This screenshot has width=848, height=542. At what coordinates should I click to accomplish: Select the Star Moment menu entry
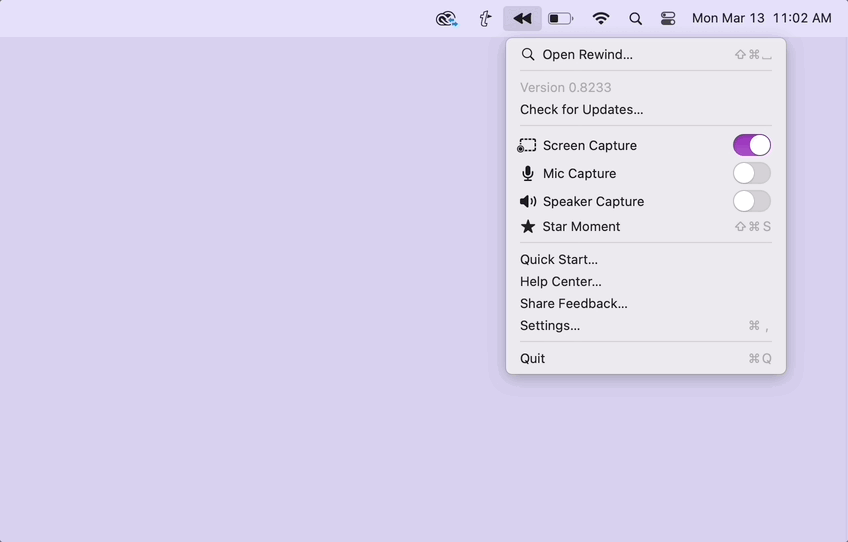pos(646,226)
